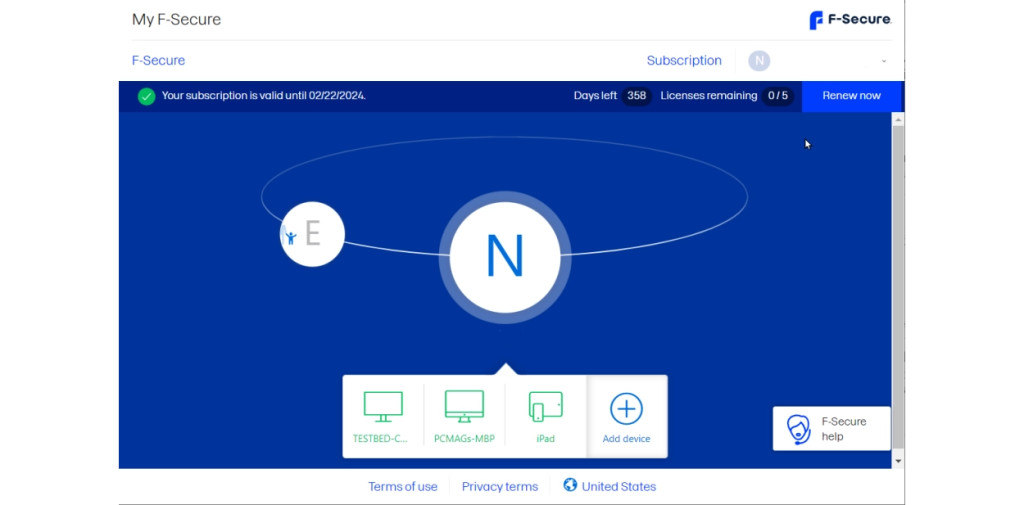The width and height of the screenshot is (1024, 505).
Task: Click the Add device plus icon
Action: (626, 408)
